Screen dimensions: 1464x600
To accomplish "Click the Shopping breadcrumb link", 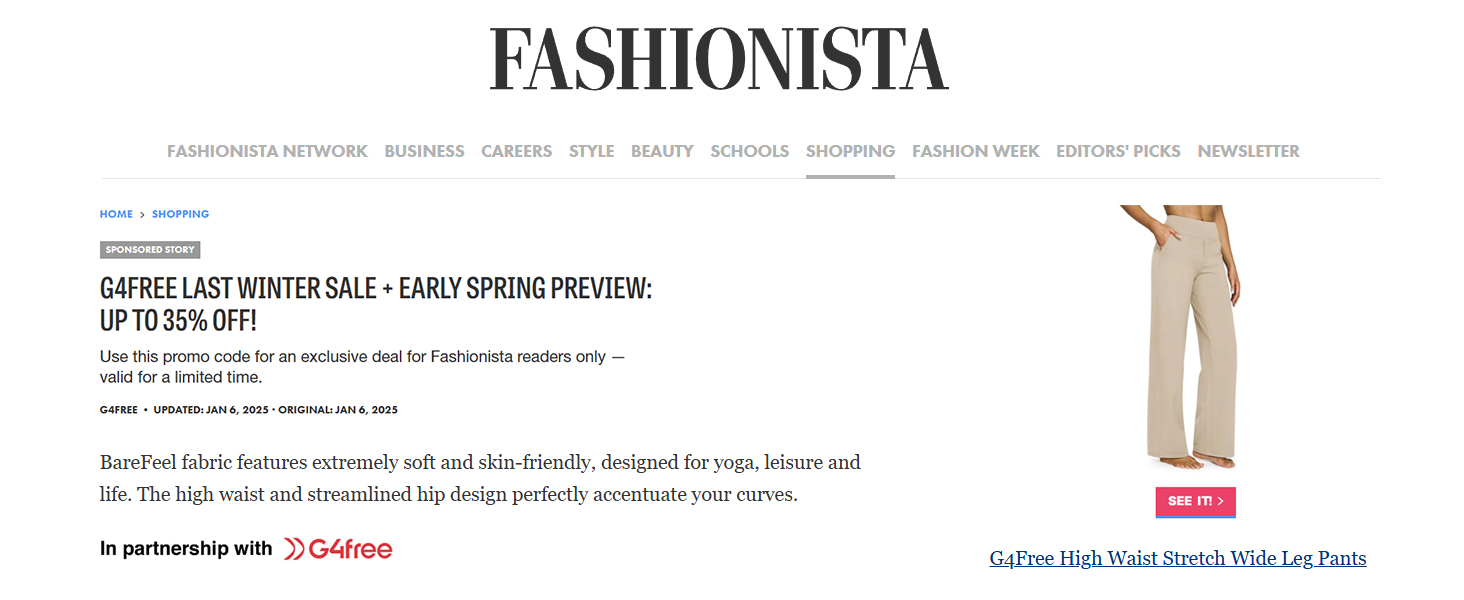I will coord(180,214).
